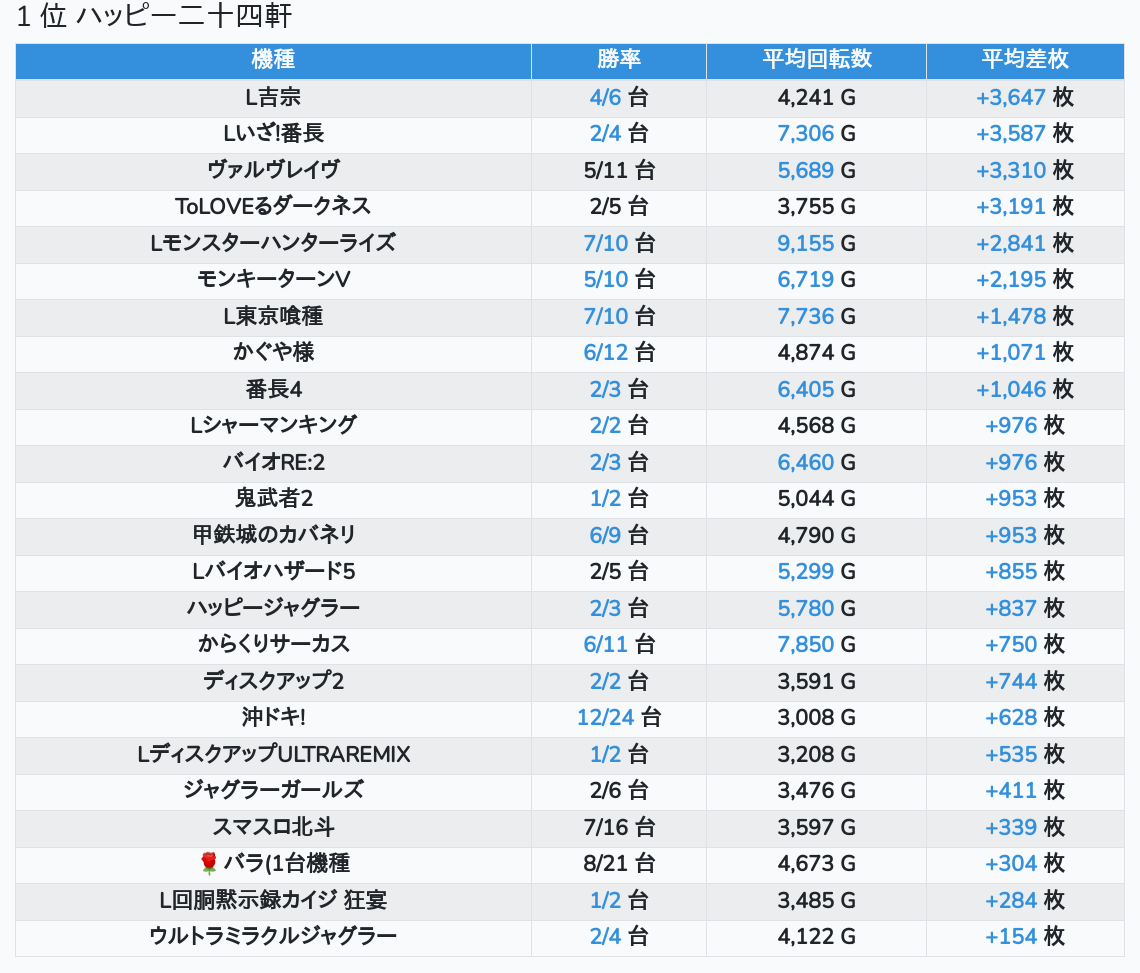Click the 6/12 win rate for かぐや様

click(605, 353)
